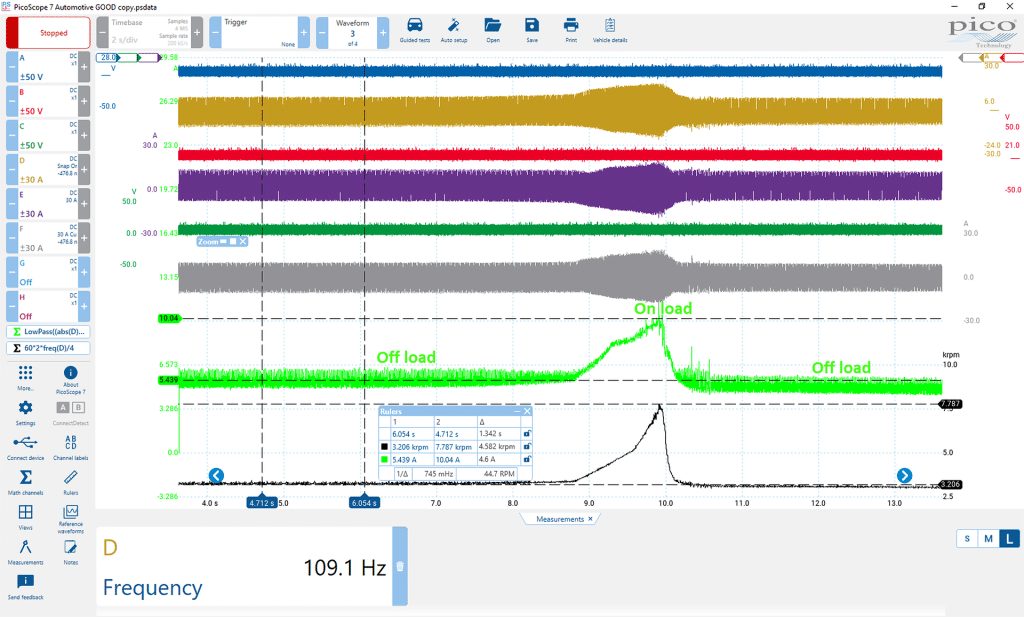Run Auto setup wand tool

click(454, 30)
